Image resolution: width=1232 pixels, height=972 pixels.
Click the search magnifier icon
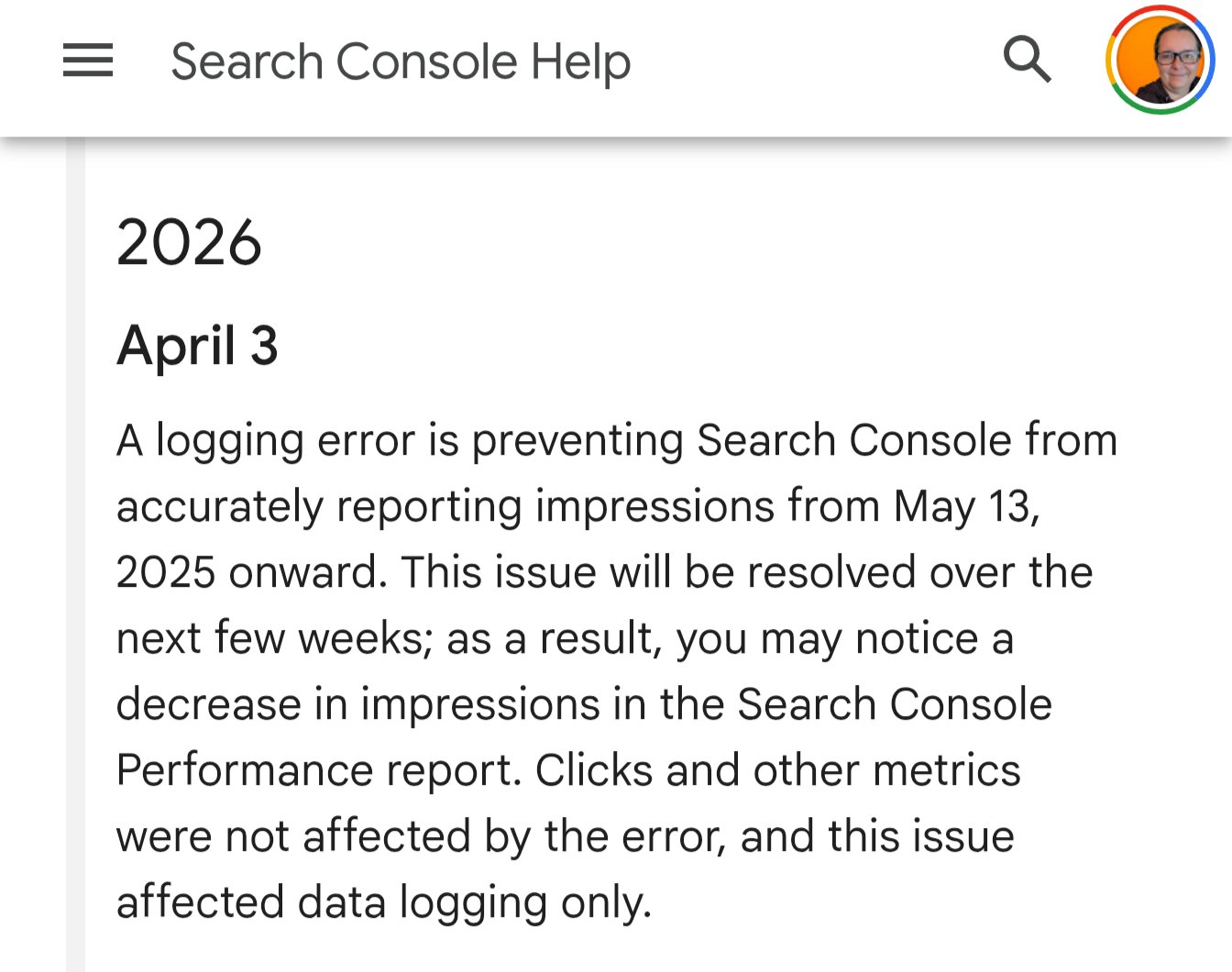click(1027, 61)
